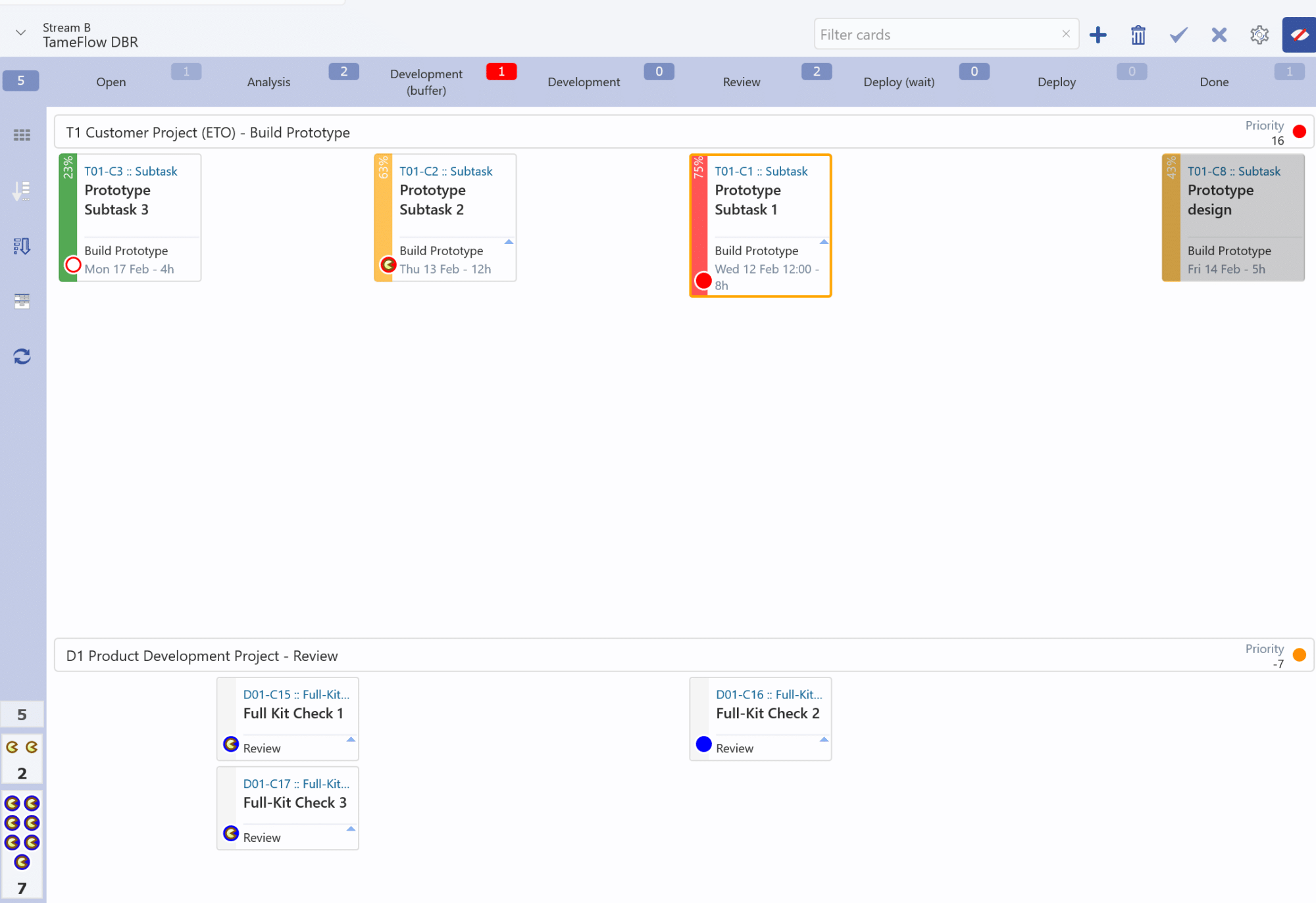Expand the Stream B chevron dropdown
Image resolution: width=1316 pixels, height=903 pixels.
21,32
